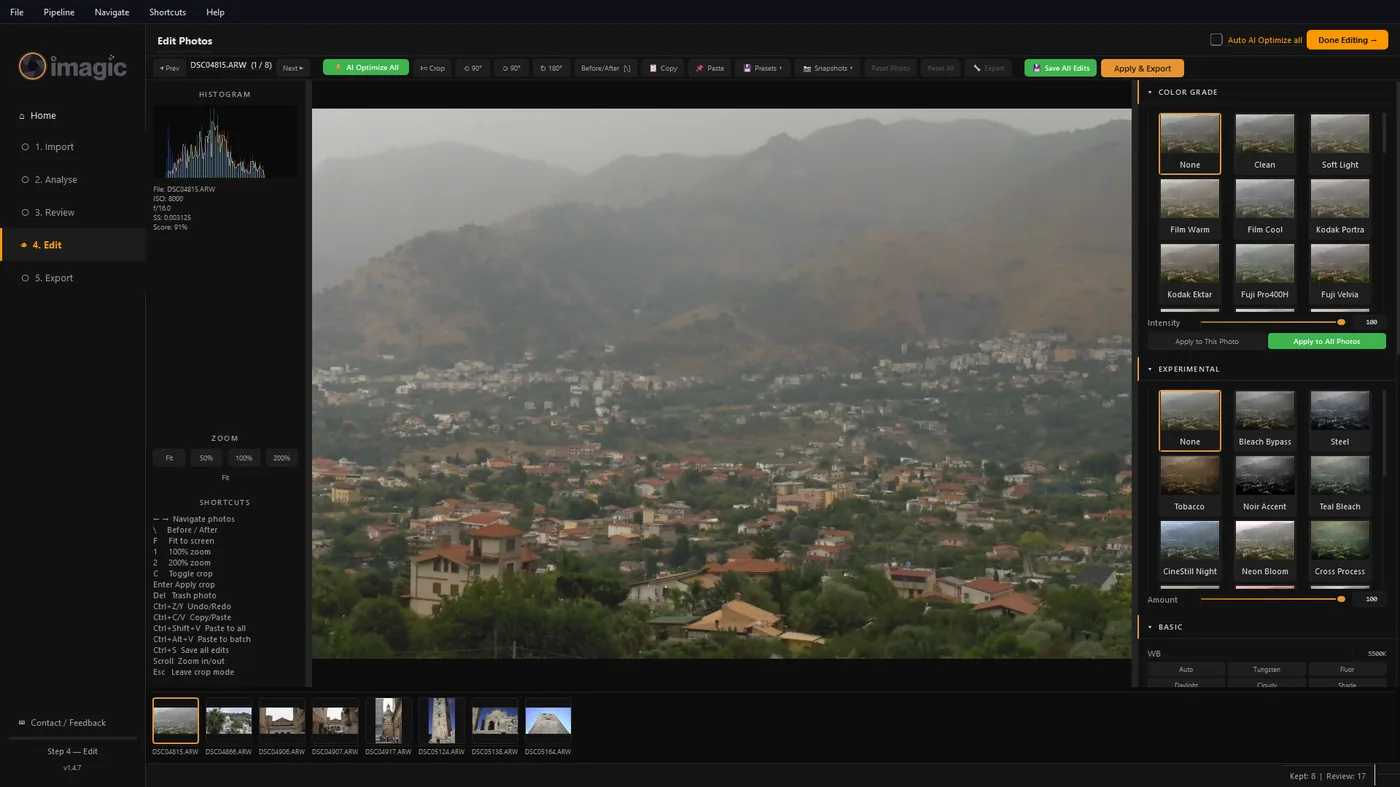Screen dimensions: 1400x787
Task: Click the imagic logo
Action: (73, 67)
